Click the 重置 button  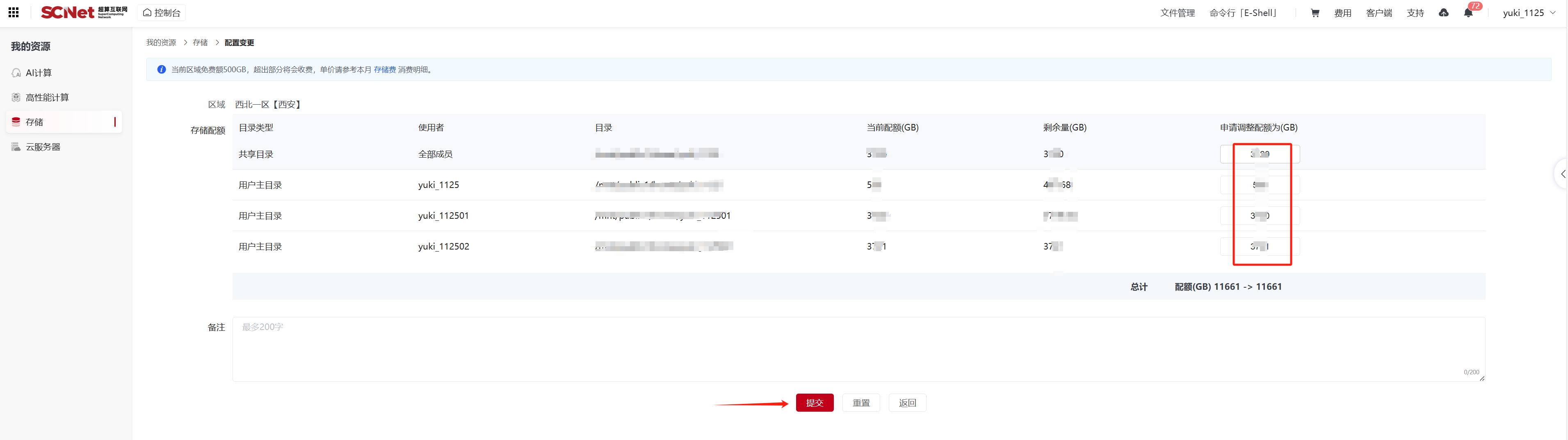(860, 403)
